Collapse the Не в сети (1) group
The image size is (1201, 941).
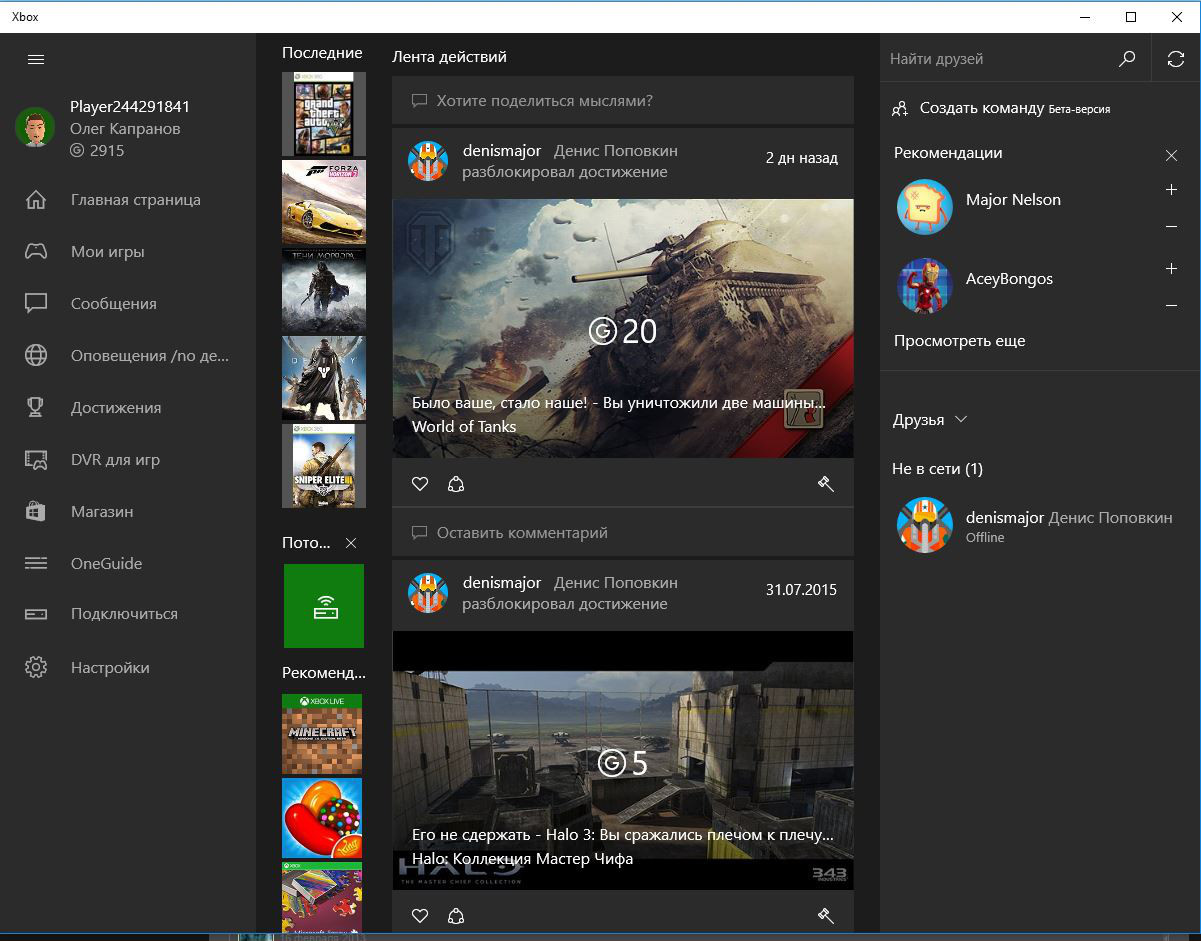pos(937,468)
